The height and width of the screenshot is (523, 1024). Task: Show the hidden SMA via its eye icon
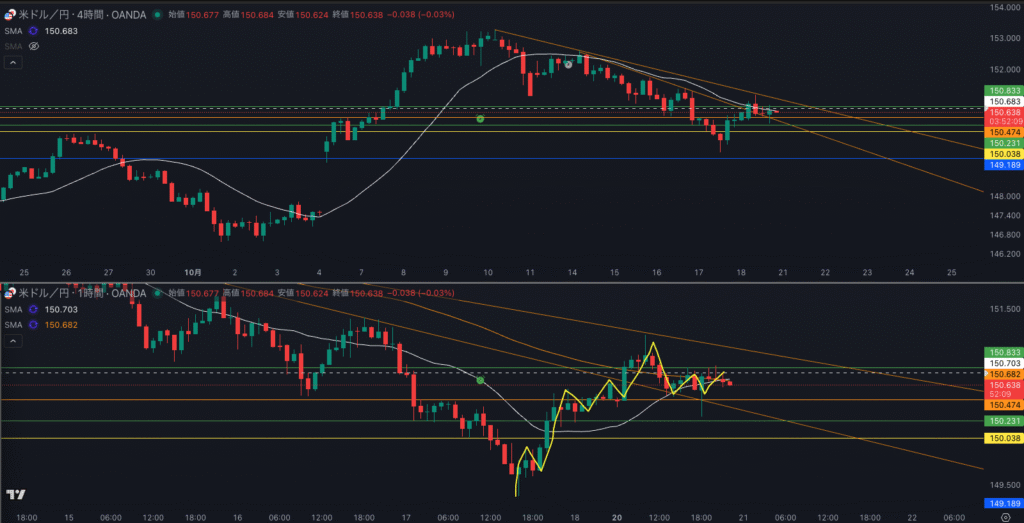pyautogui.click(x=34, y=46)
